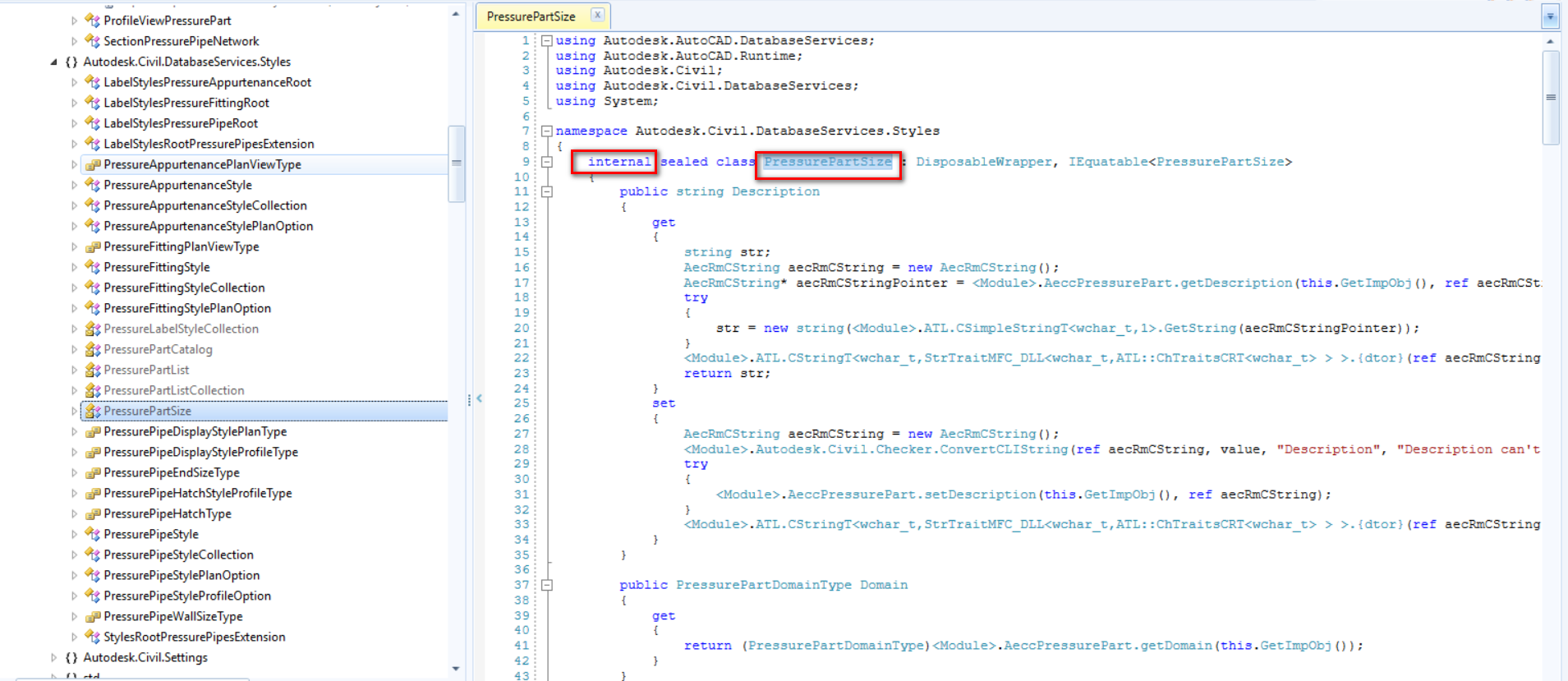Open the document tab list dropdown arrow

click(1550, 16)
